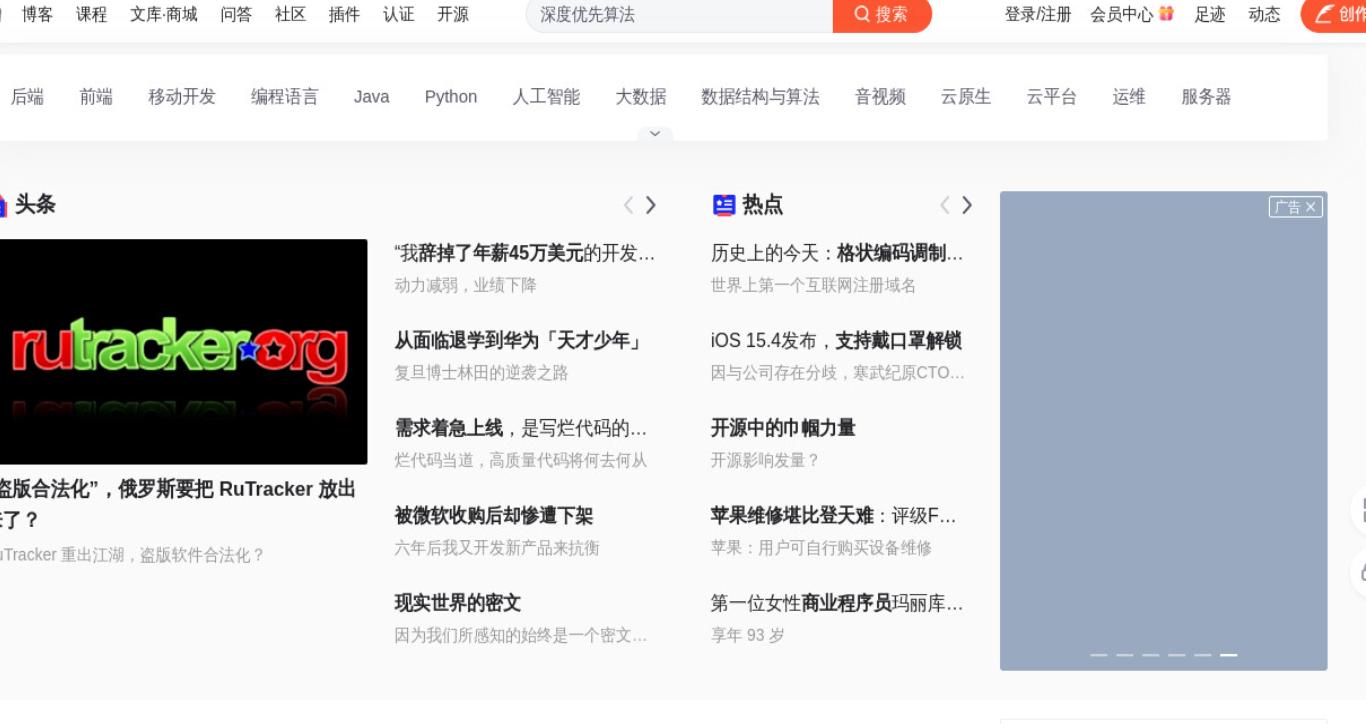Image resolution: width=1366 pixels, height=724 pixels.
Task: Select the 前端 category tab
Action: [x=96, y=97]
